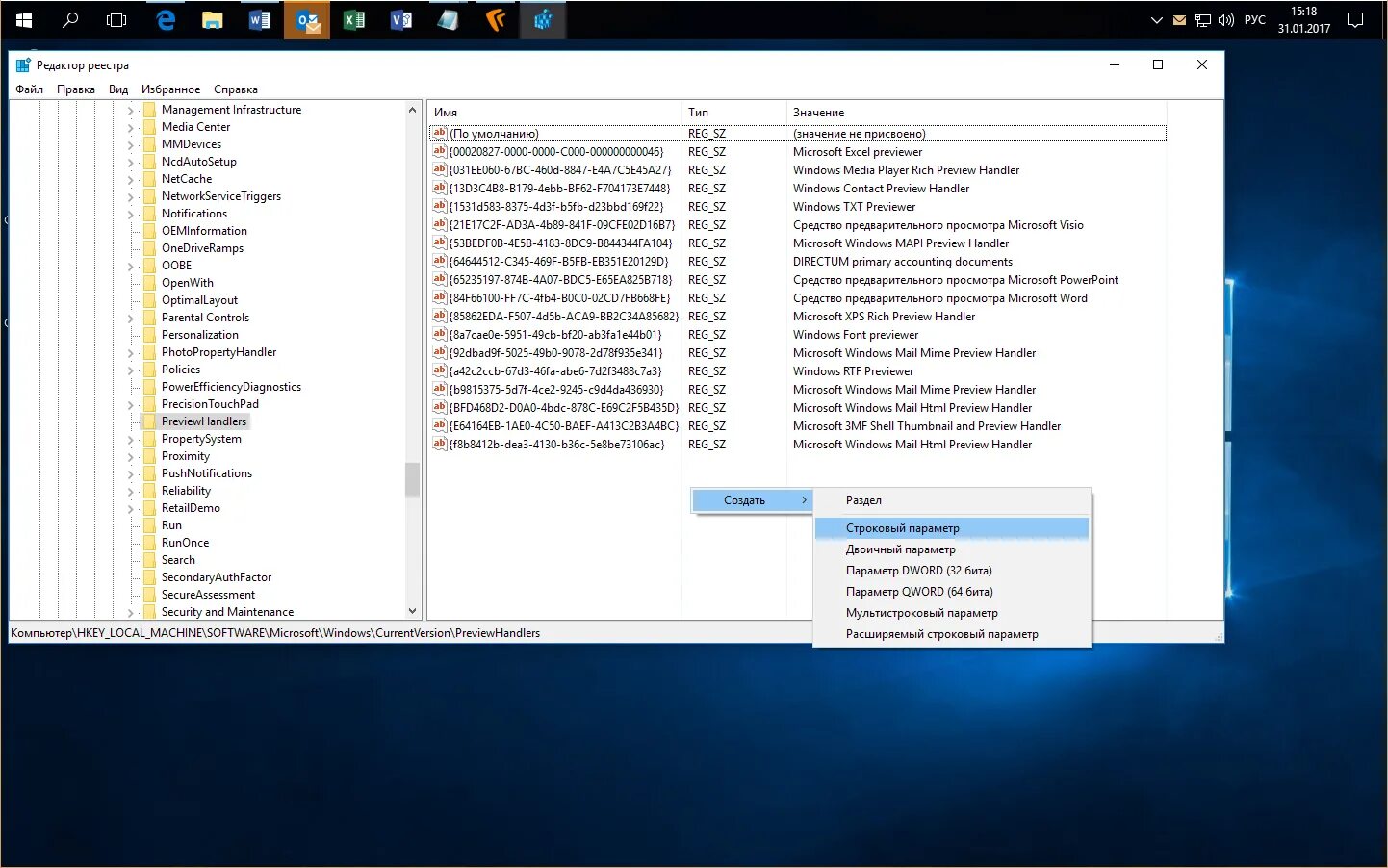Click the tree scrollbar up arrow

[412, 111]
